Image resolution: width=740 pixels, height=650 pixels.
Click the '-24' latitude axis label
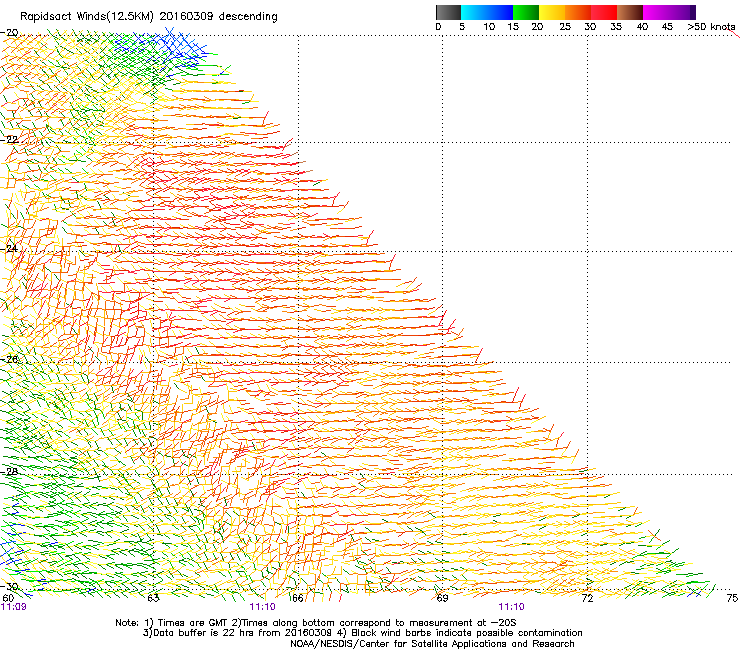9,248
